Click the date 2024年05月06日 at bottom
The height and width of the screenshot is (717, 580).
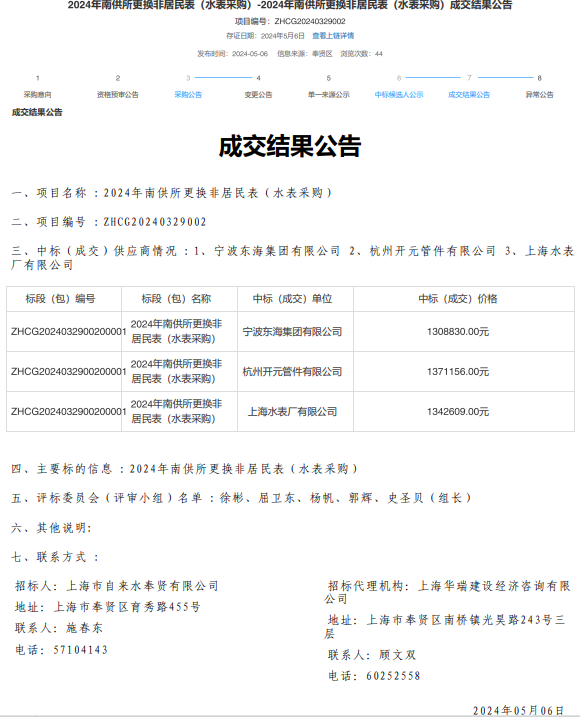[x=518, y=710]
